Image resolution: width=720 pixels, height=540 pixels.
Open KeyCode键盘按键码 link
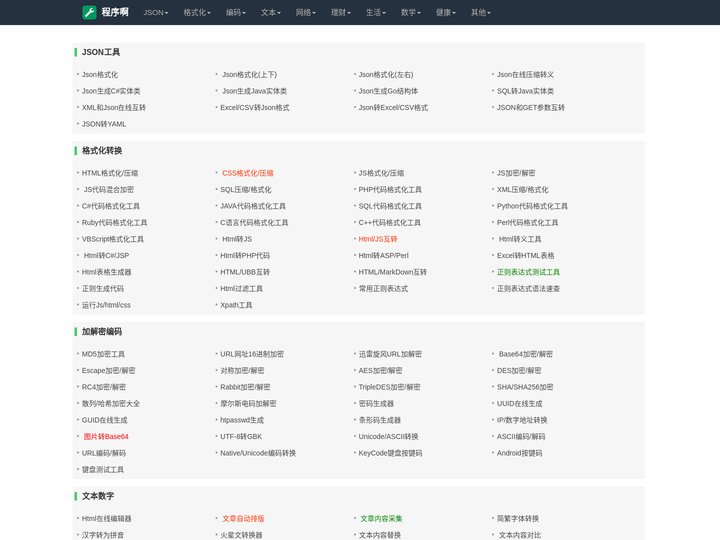point(390,453)
